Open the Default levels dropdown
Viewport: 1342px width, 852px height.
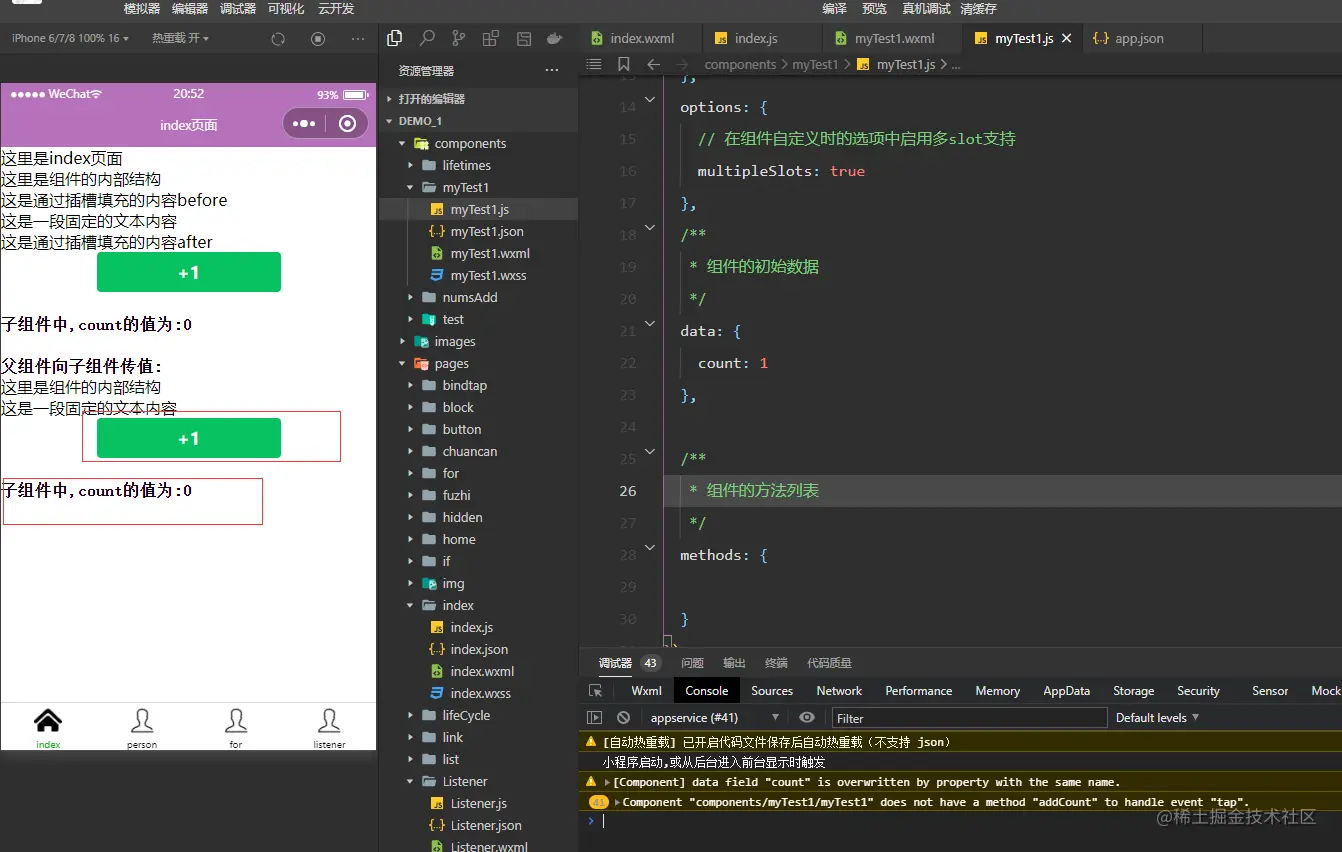(x=1157, y=718)
